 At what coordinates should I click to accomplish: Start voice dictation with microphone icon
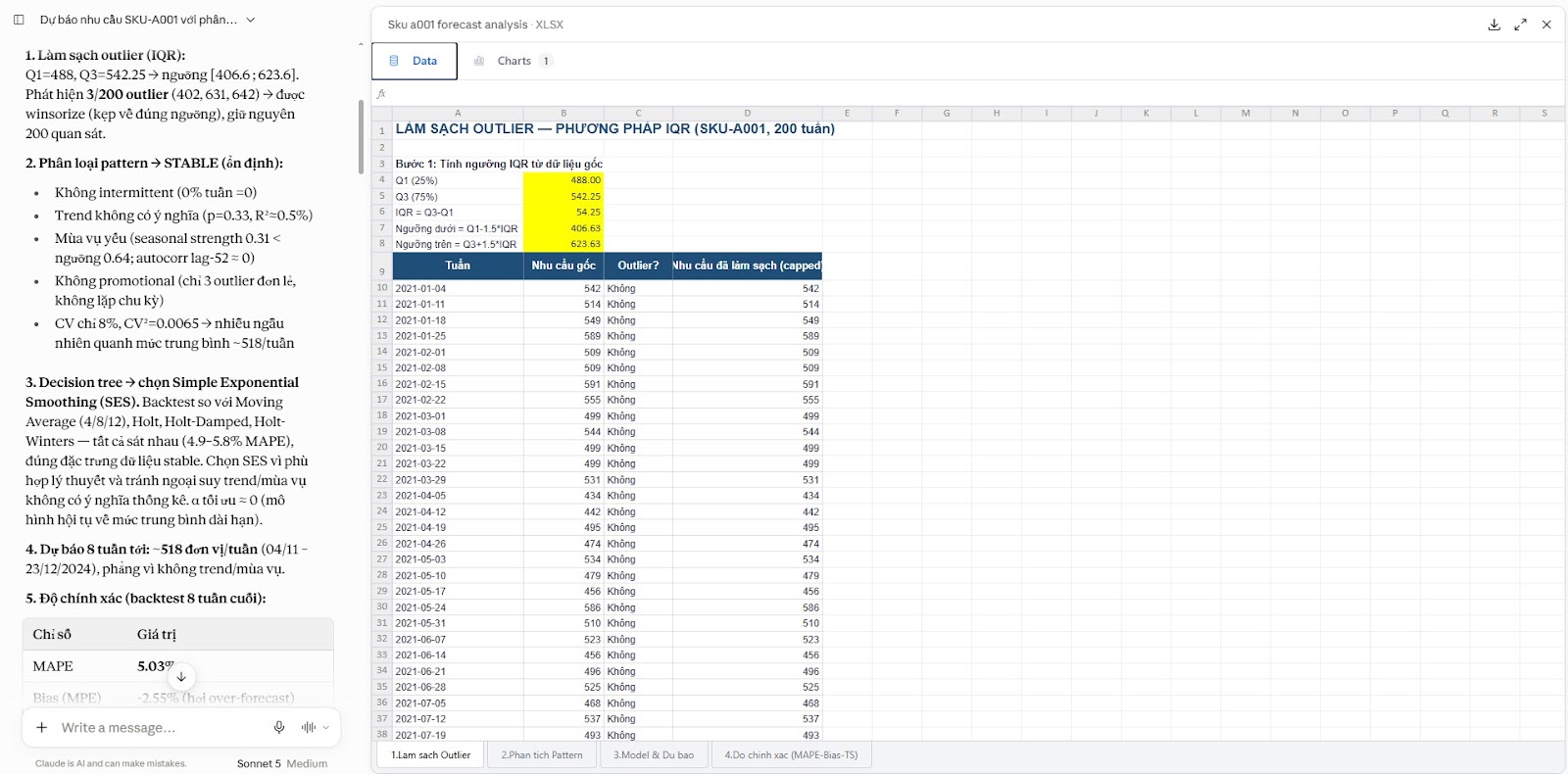[279, 727]
